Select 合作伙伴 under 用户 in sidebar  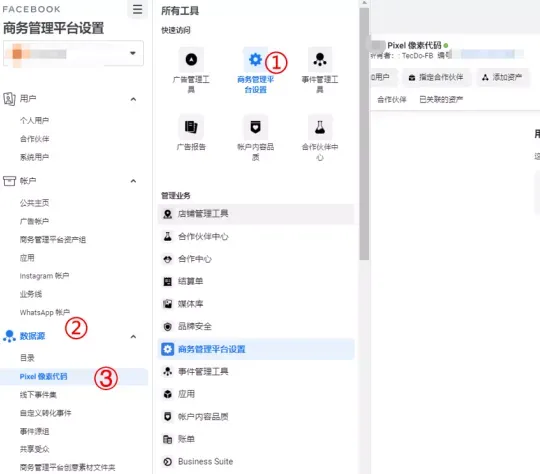coord(34,139)
